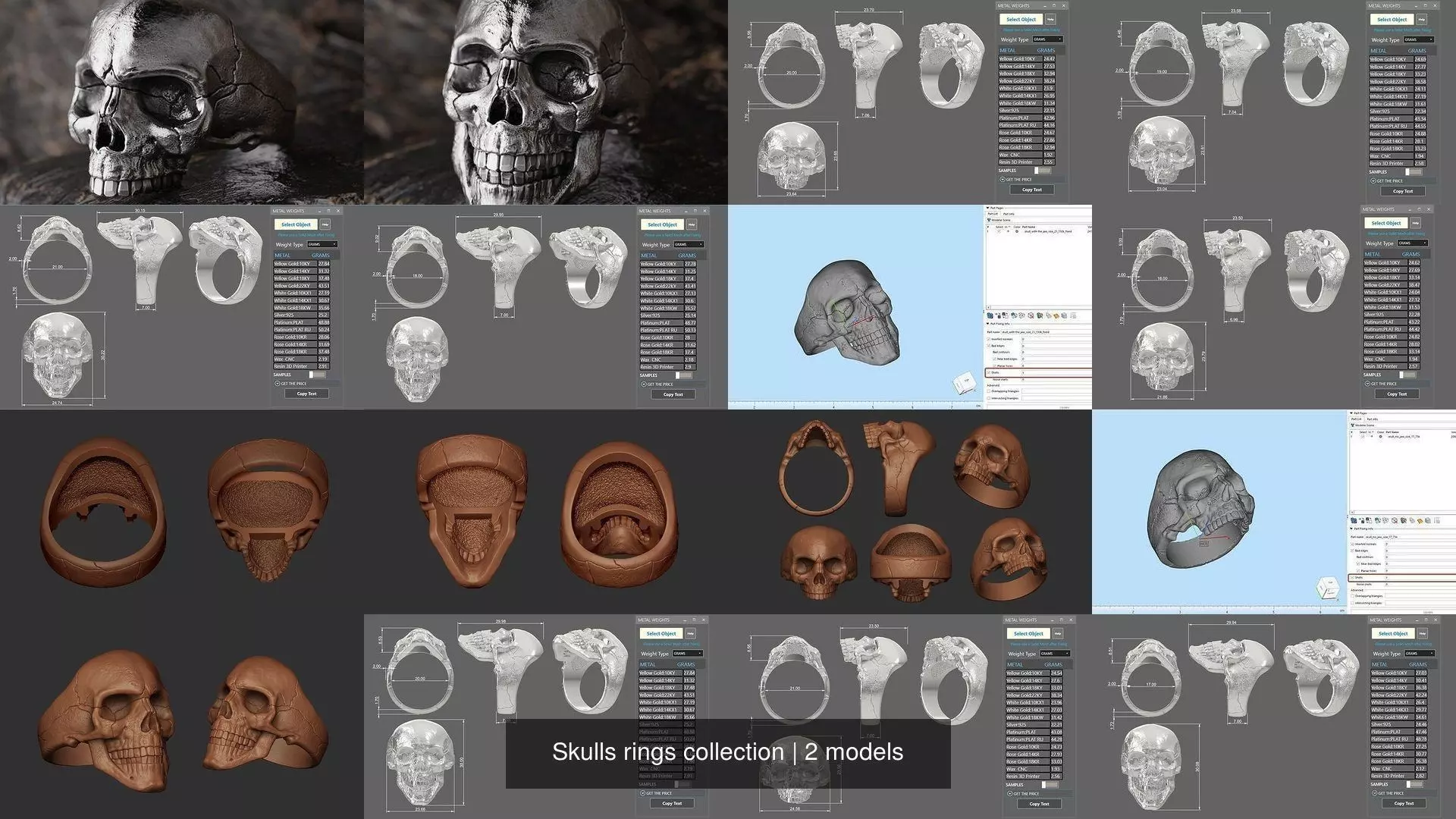1456x819 pixels.
Task: Toggle the eye visibility for skull_with_the_jaw part
Action: [x=1008, y=231]
